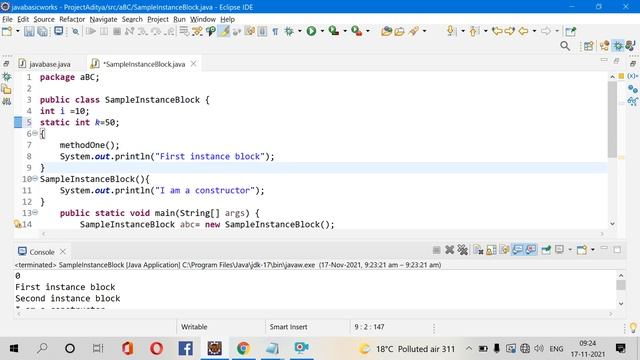Click the Save All toolbar icon
The height and width of the screenshot is (360, 640).
42,31
